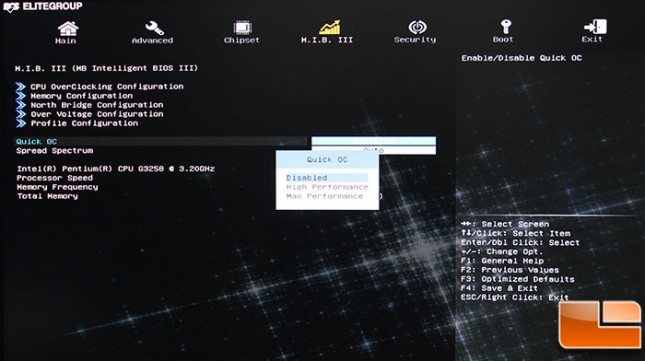This screenshot has height=361, width=645.
Task: Click the Boot tab label
Action: coord(503,39)
